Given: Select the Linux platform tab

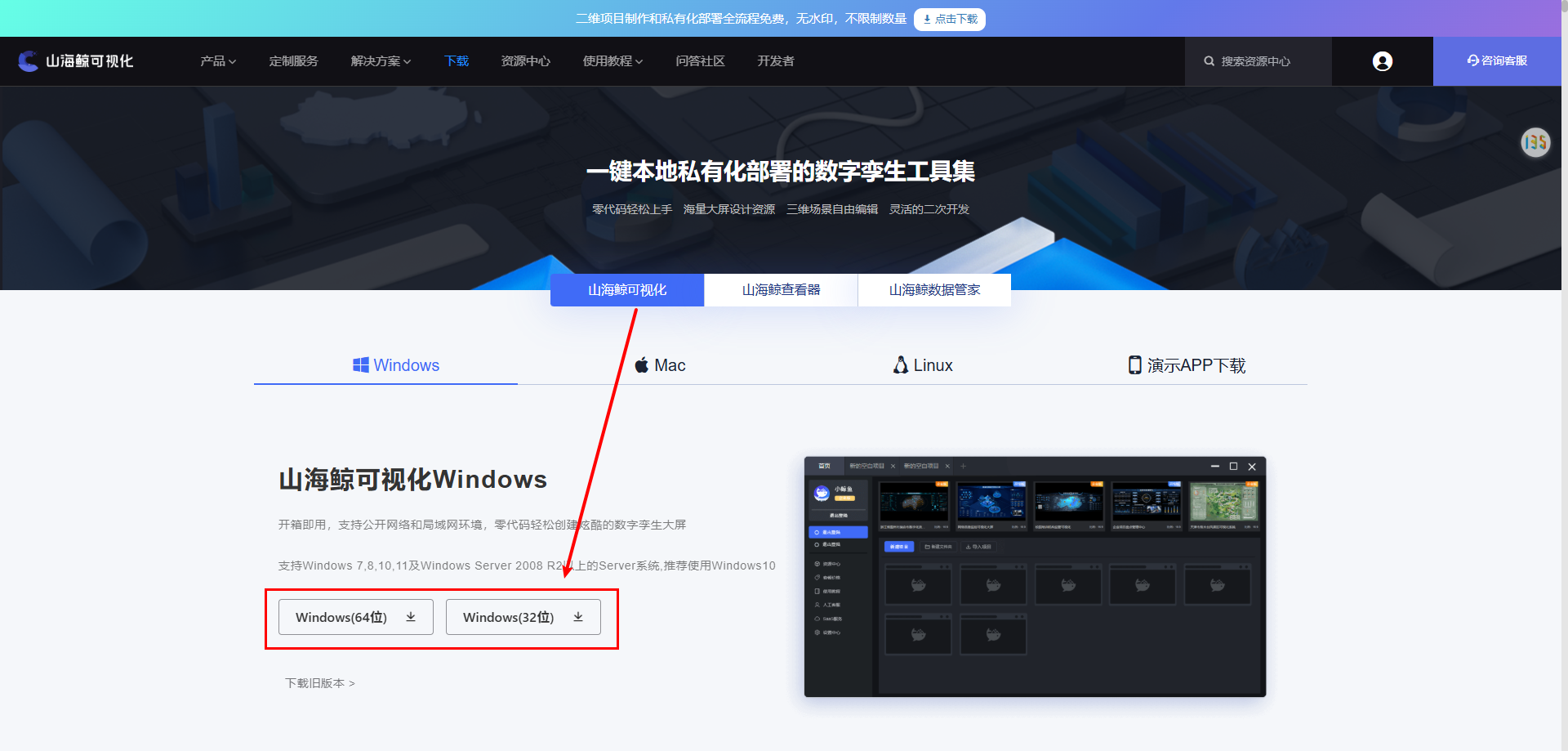Looking at the screenshot, I should 923,365.
